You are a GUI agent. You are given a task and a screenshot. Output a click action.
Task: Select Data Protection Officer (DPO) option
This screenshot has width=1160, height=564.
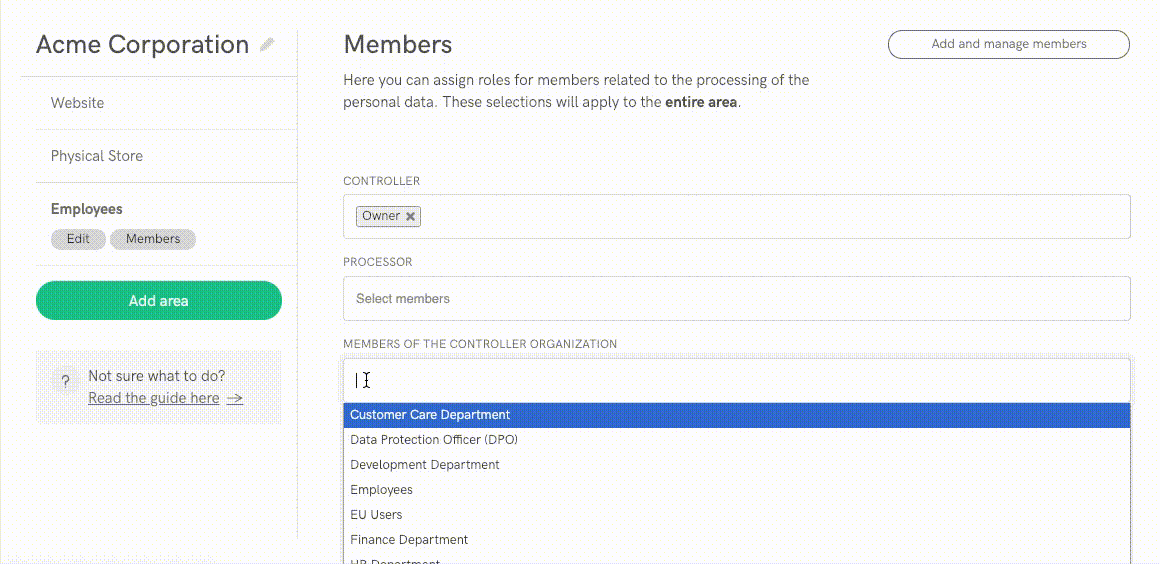434,440
